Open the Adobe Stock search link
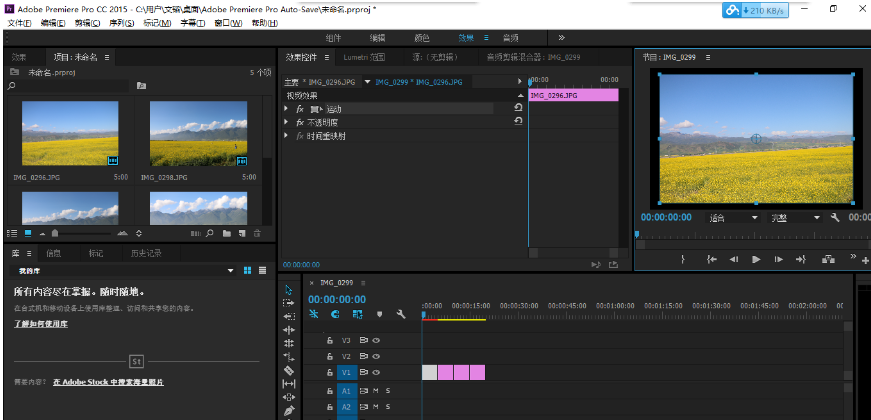Viewport: 871px width, 420px height. tap(108, 382)
